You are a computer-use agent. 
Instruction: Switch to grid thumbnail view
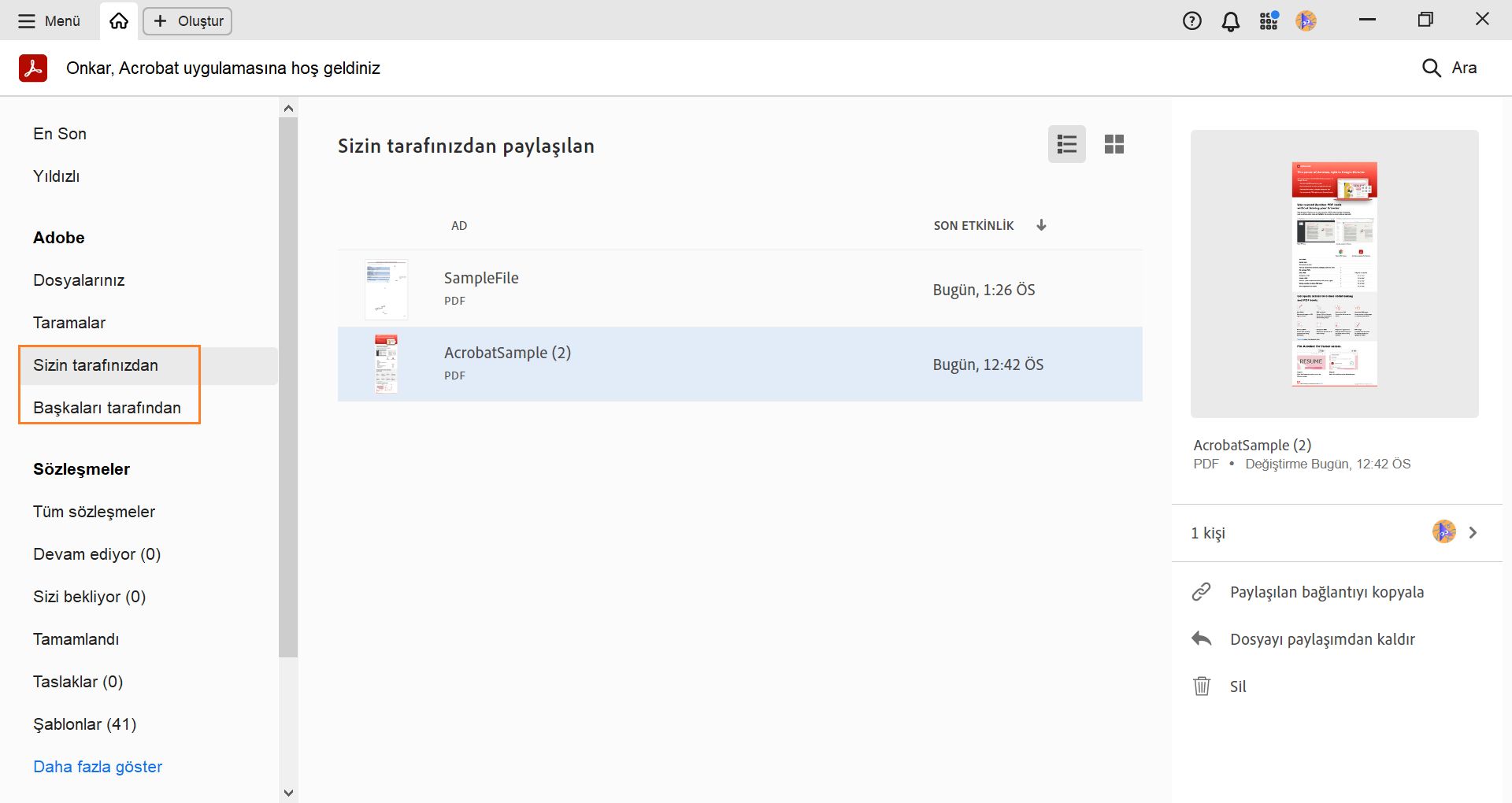(x=1114, y=144)
